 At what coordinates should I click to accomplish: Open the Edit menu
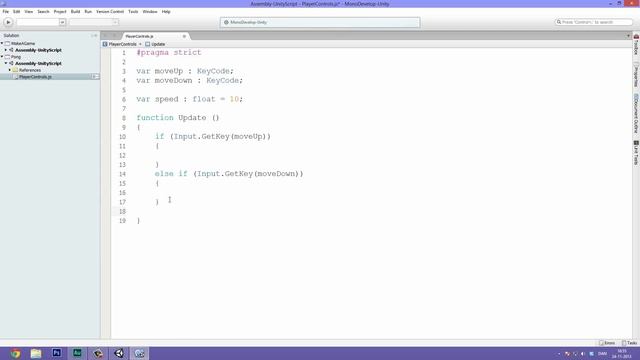pos(17,12)
